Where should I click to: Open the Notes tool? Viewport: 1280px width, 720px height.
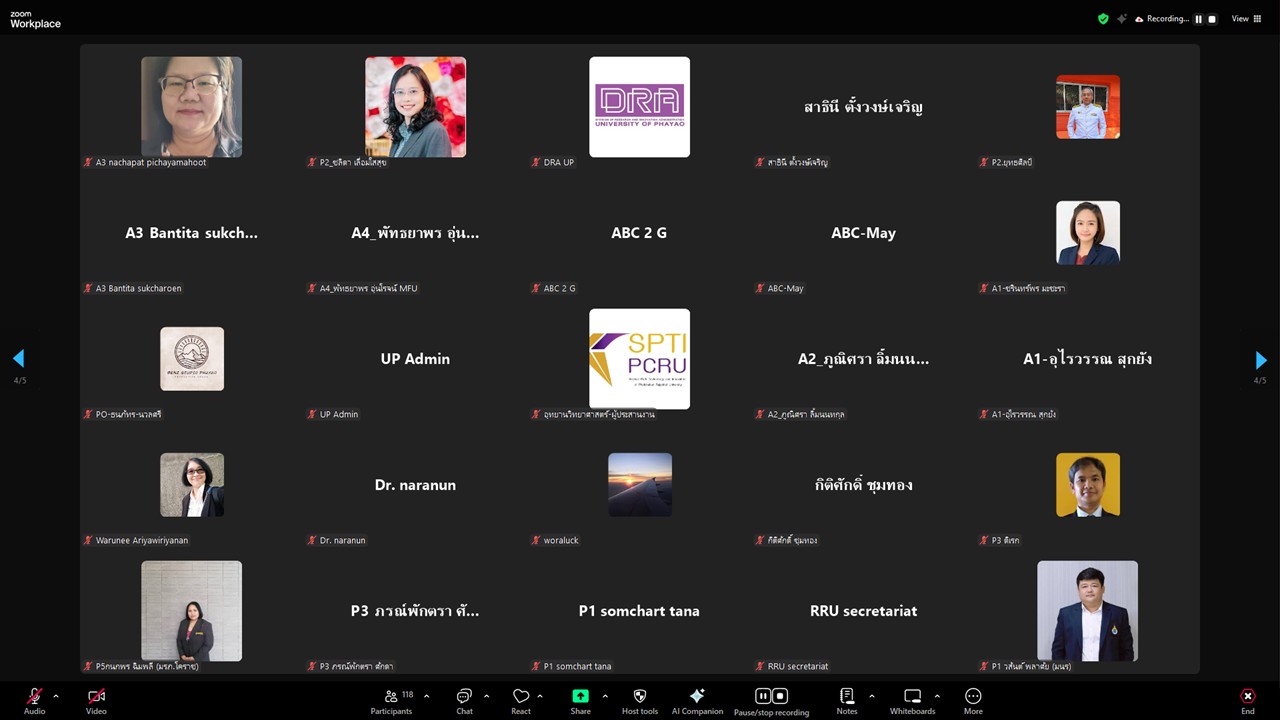tap(847, 700)
